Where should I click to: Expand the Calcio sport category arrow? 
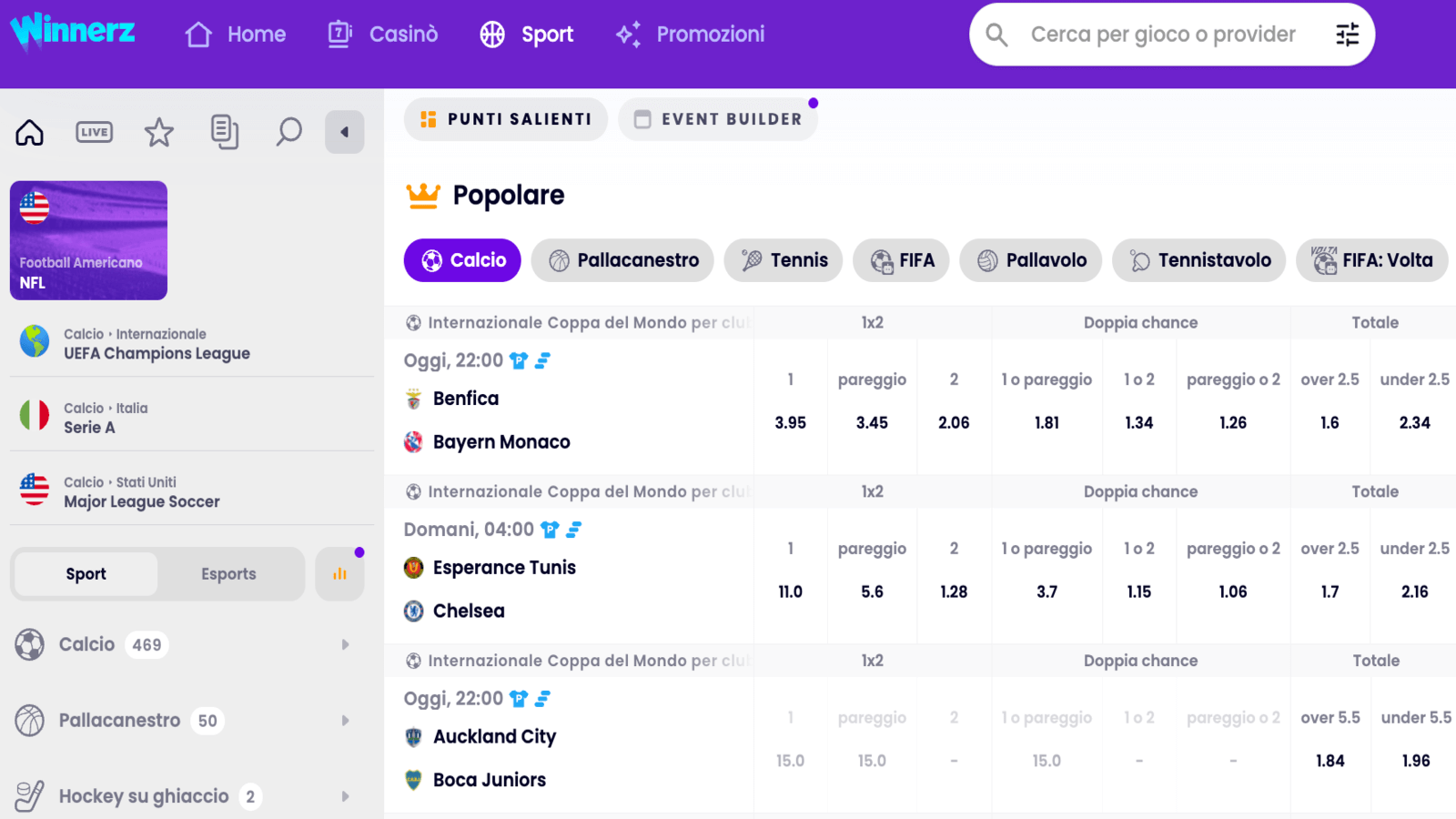point(345,644)
